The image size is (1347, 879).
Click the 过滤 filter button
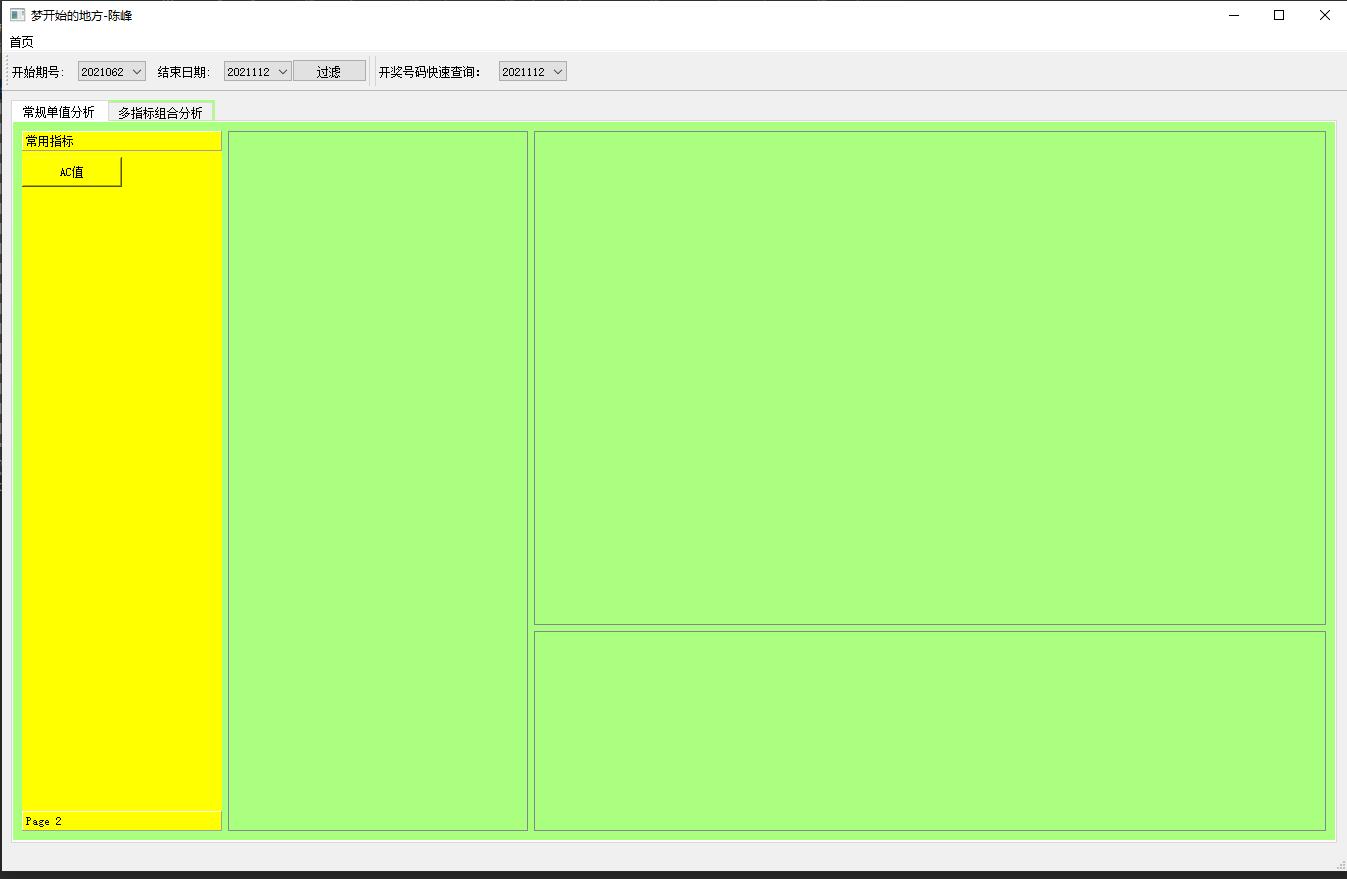[x=329, y=72]
